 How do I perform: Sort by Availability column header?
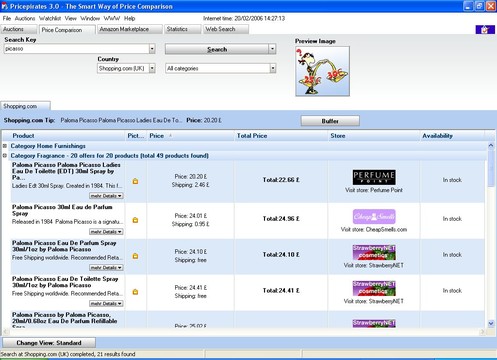click(x=452, y=136)
